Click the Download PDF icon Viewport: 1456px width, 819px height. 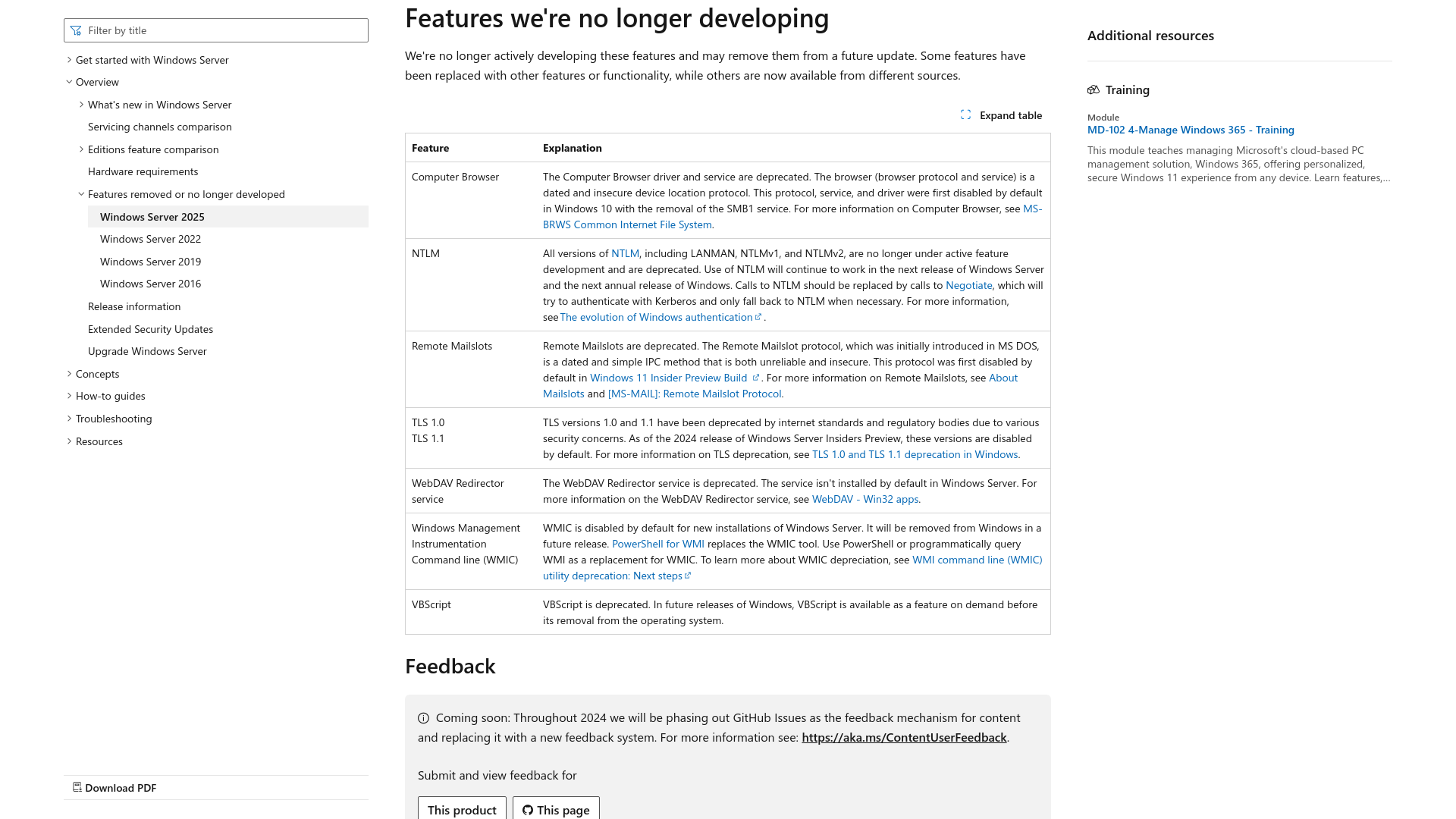click(x=77, y=787)
